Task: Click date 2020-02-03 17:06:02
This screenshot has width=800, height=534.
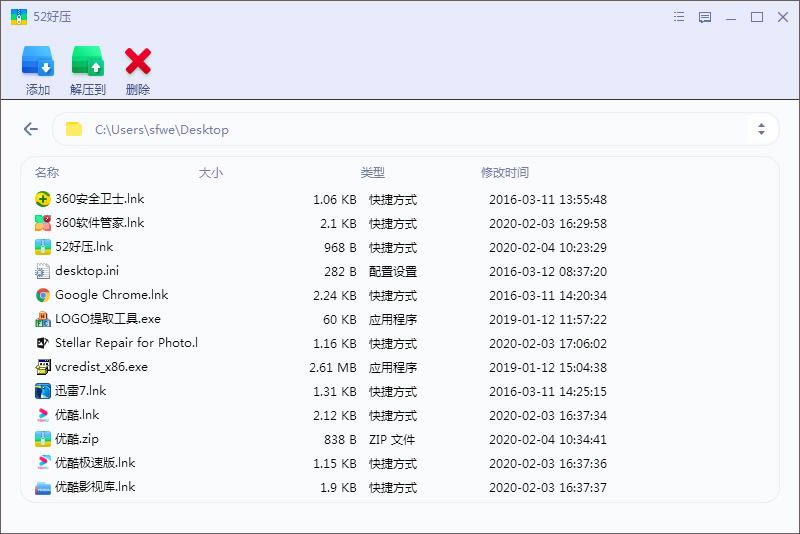Action: 548,343
